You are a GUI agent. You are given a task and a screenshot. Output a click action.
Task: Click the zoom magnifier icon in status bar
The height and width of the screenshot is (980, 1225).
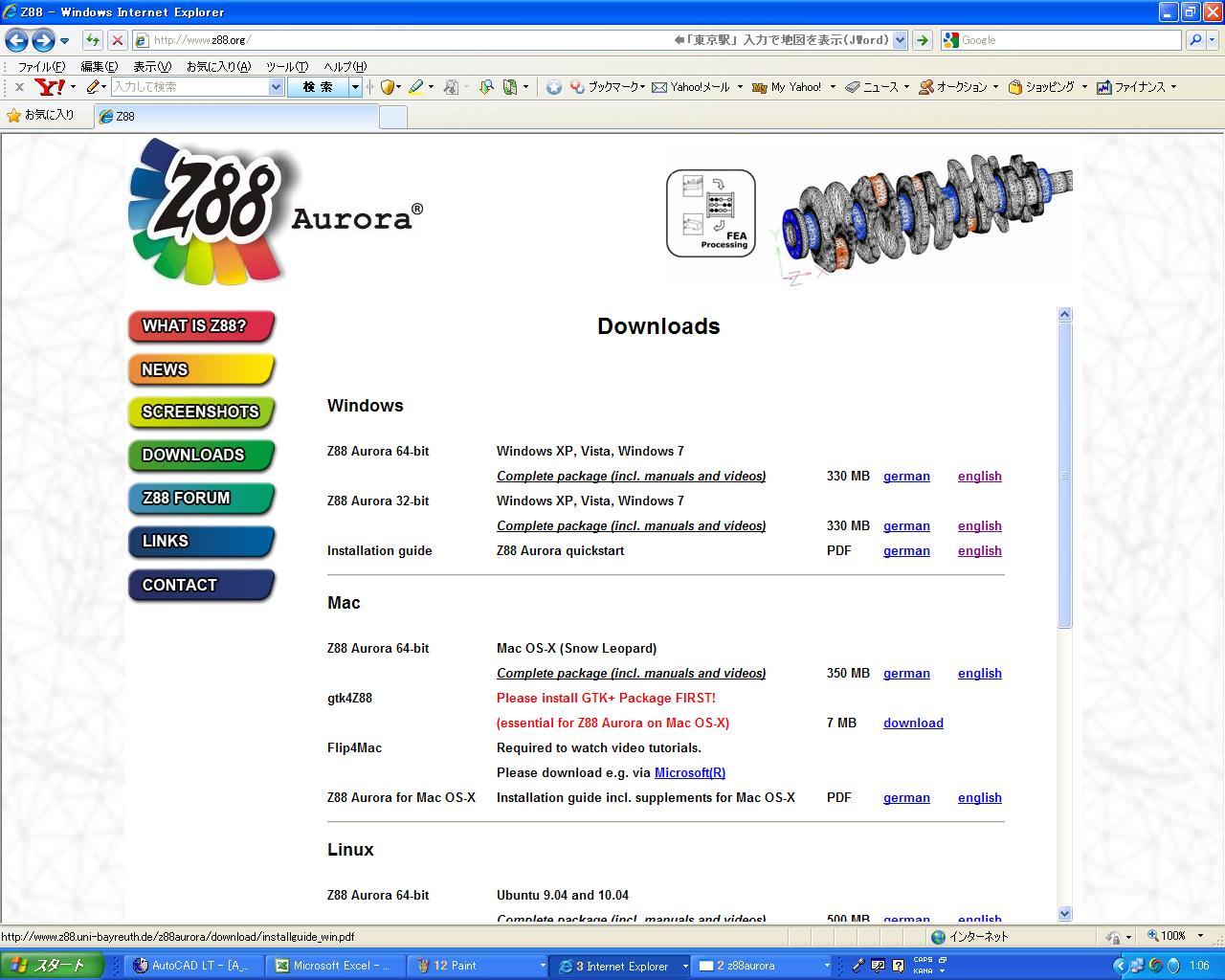coord(1151,937)
